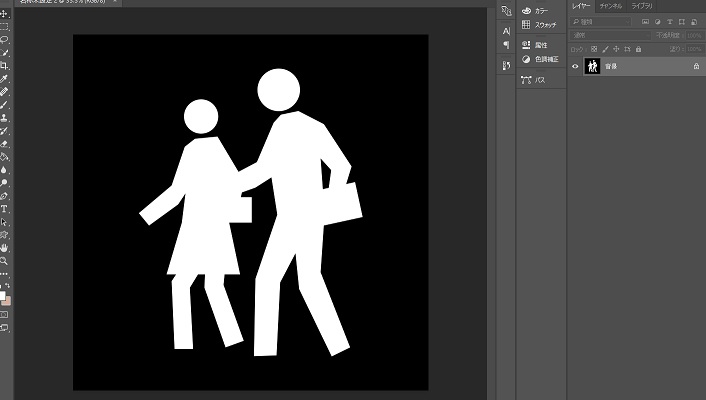Expand the opacity value dropdown
This screenshot has height=400, width=706.
pyautogui.click(x=697, y=35)
